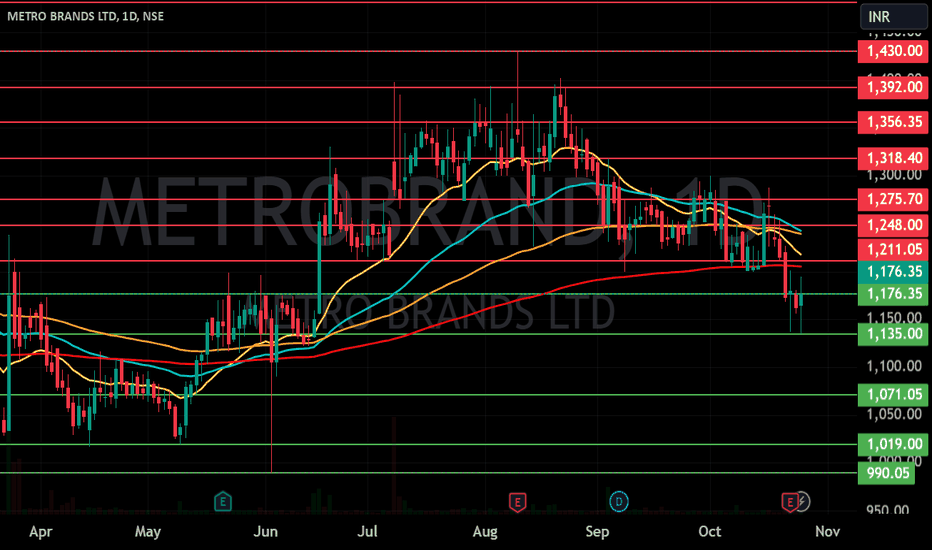Open the red earnings E marker in August
The image size is (932, 550).
[517, 502]
